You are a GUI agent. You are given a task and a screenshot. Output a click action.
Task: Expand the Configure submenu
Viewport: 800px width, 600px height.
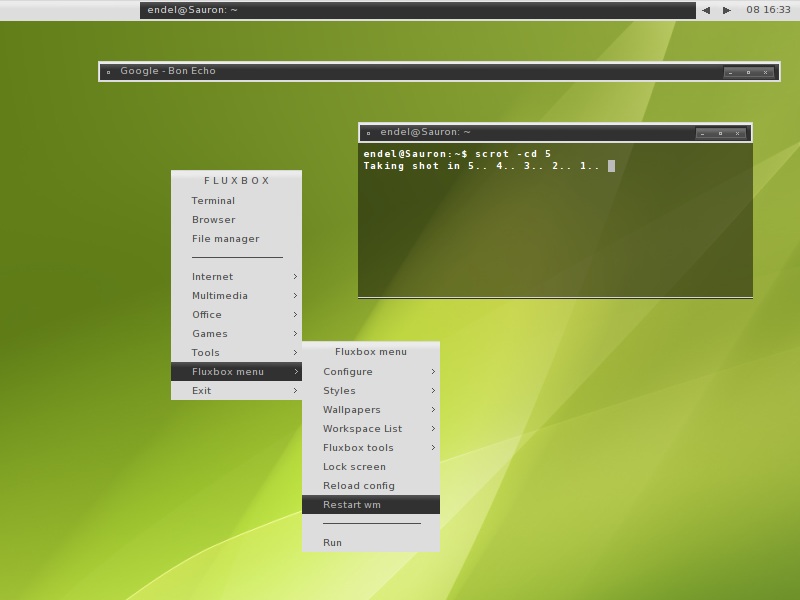coord(371,371)
